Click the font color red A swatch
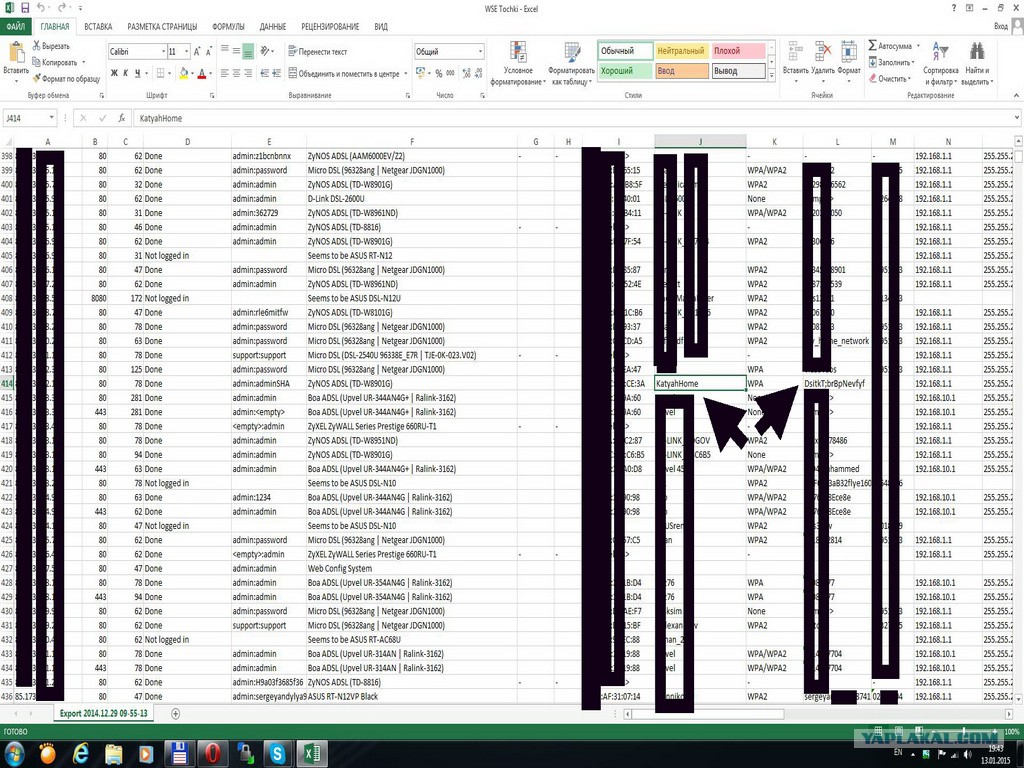Image resolution: width=1024 pixels, height=768 pixels. tap(201, 73)
